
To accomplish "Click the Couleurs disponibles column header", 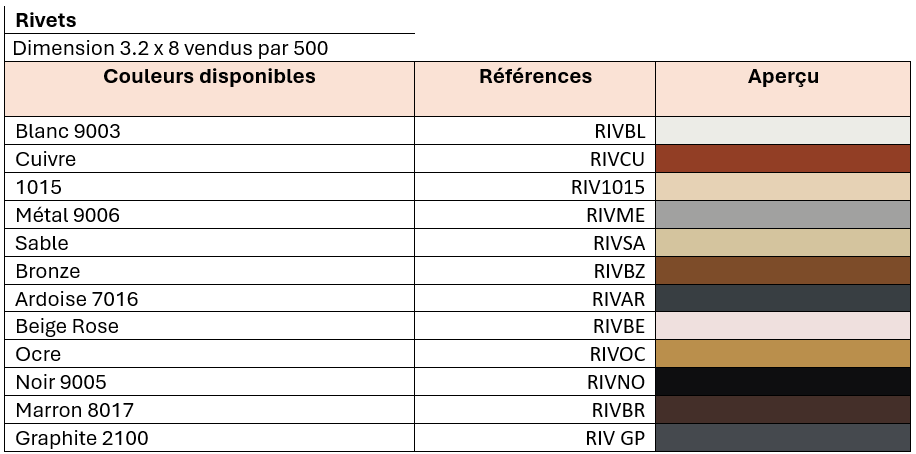I will coord(209,77).
